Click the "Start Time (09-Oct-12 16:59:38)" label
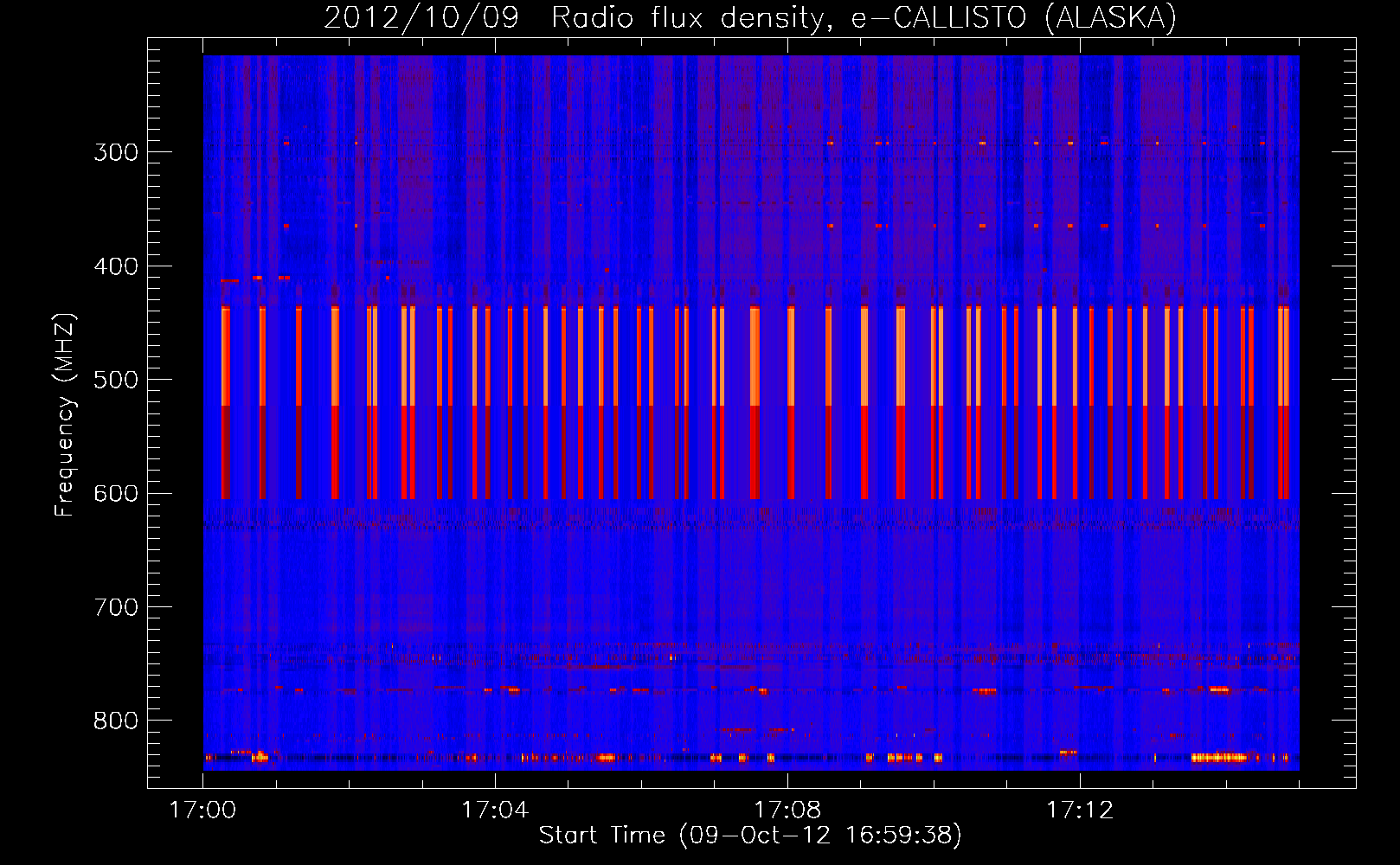The width and height of the screenshot is (1400, 865). [x=750, y=835]
